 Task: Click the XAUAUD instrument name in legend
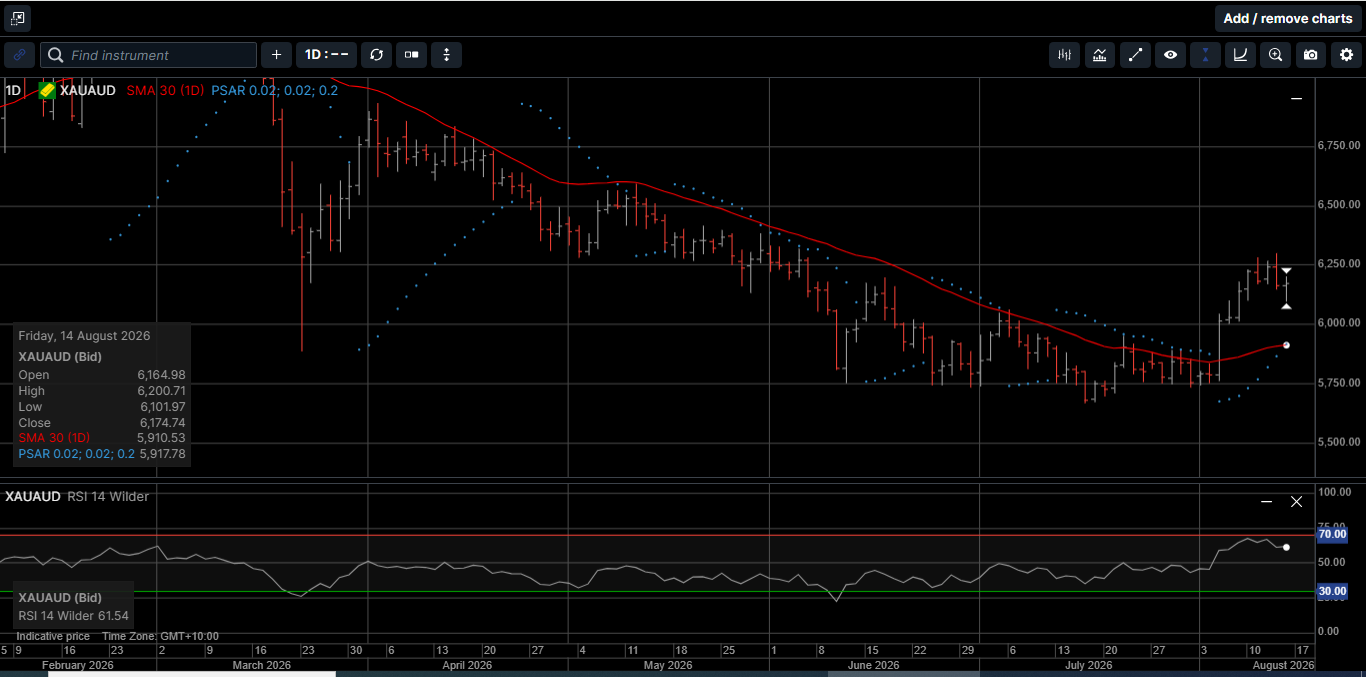(x=88, y=90)
